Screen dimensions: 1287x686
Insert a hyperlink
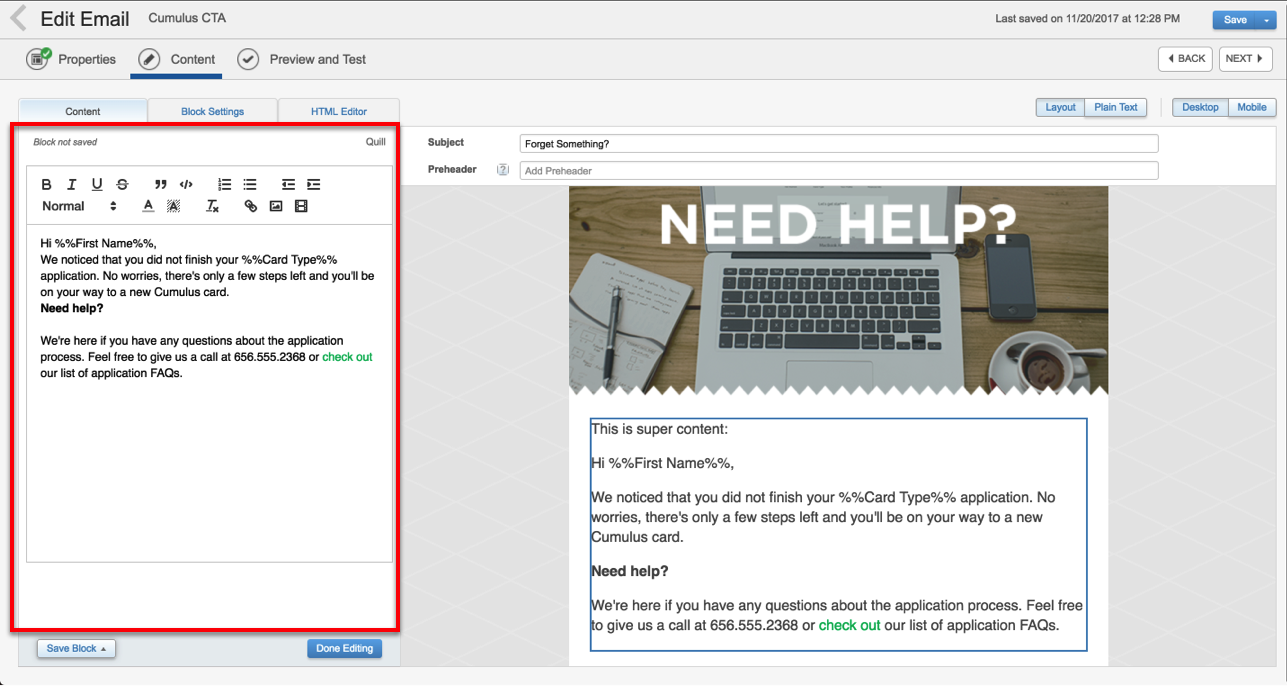[251, 206]
